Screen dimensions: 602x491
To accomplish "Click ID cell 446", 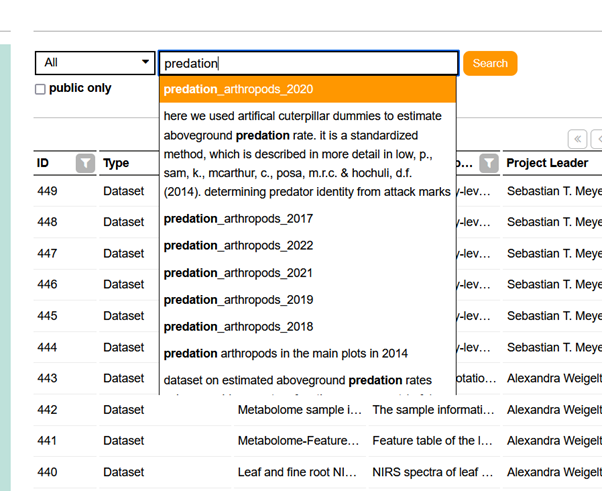I will point(47,284).
